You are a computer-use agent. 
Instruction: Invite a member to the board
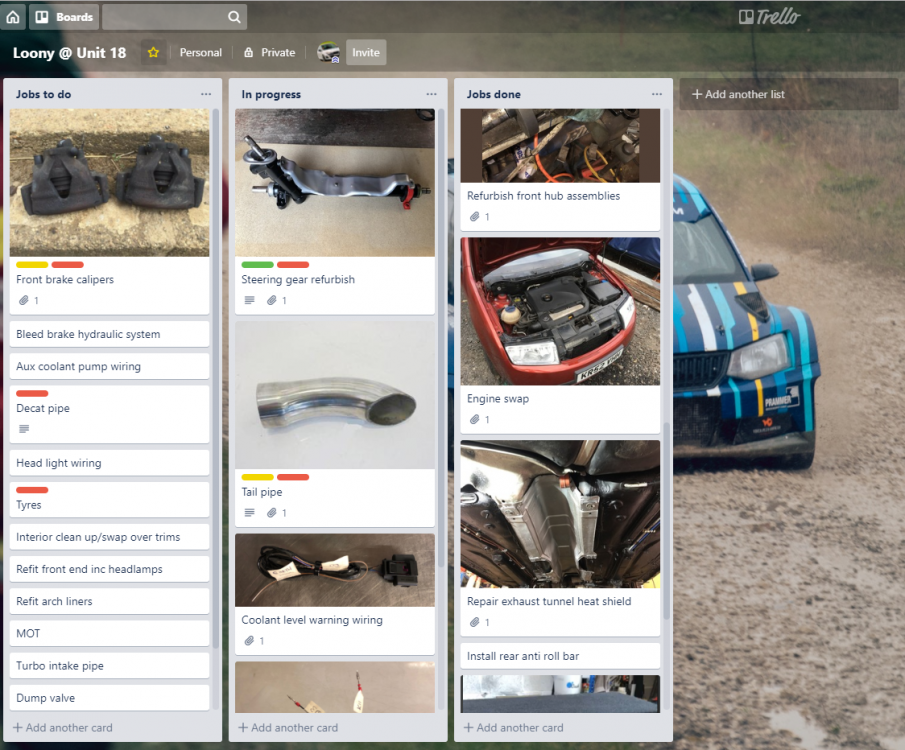pyautogui.click(x=366, y=53)
